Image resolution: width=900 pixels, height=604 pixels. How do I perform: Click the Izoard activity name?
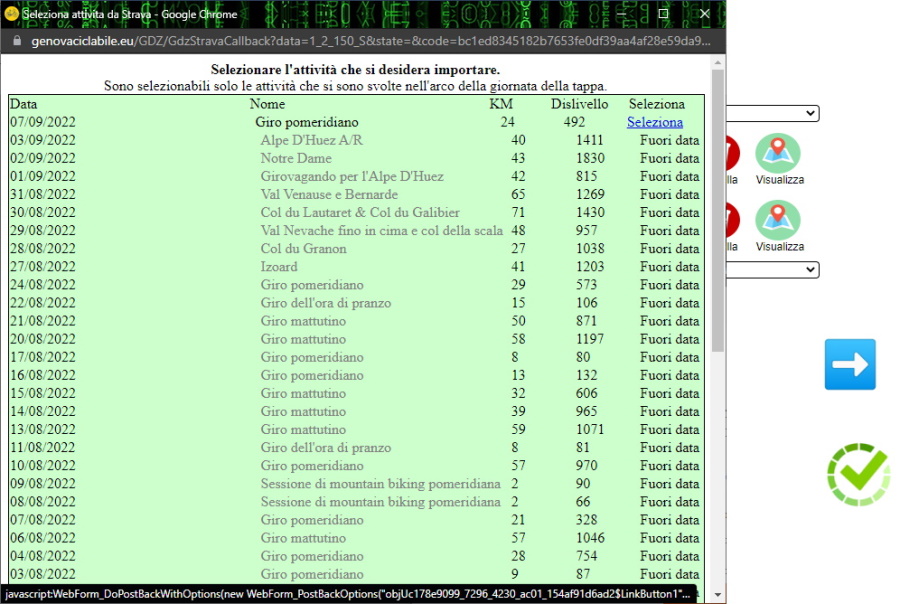click(279, 266)
